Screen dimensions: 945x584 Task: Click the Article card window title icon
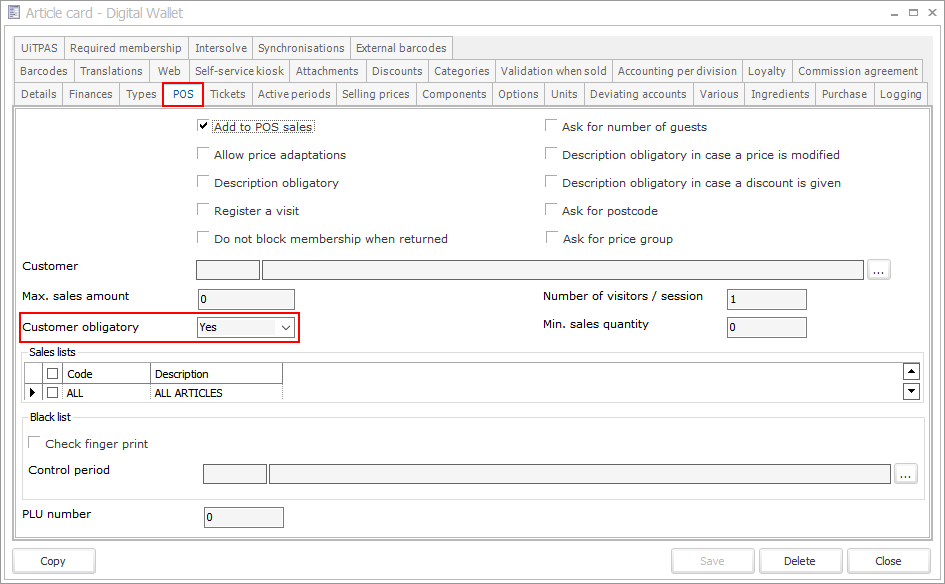click(x=14, y=13)
